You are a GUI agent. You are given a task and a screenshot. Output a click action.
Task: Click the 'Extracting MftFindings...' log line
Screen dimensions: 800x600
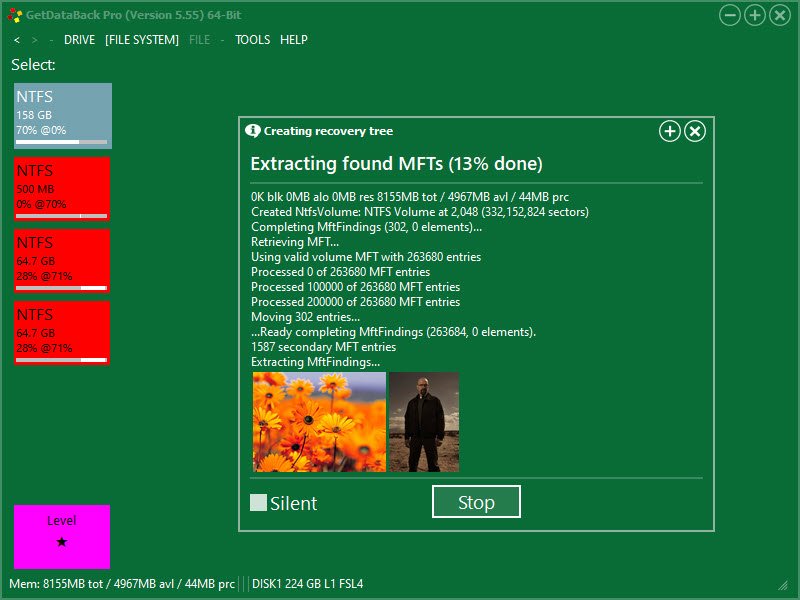315,362
